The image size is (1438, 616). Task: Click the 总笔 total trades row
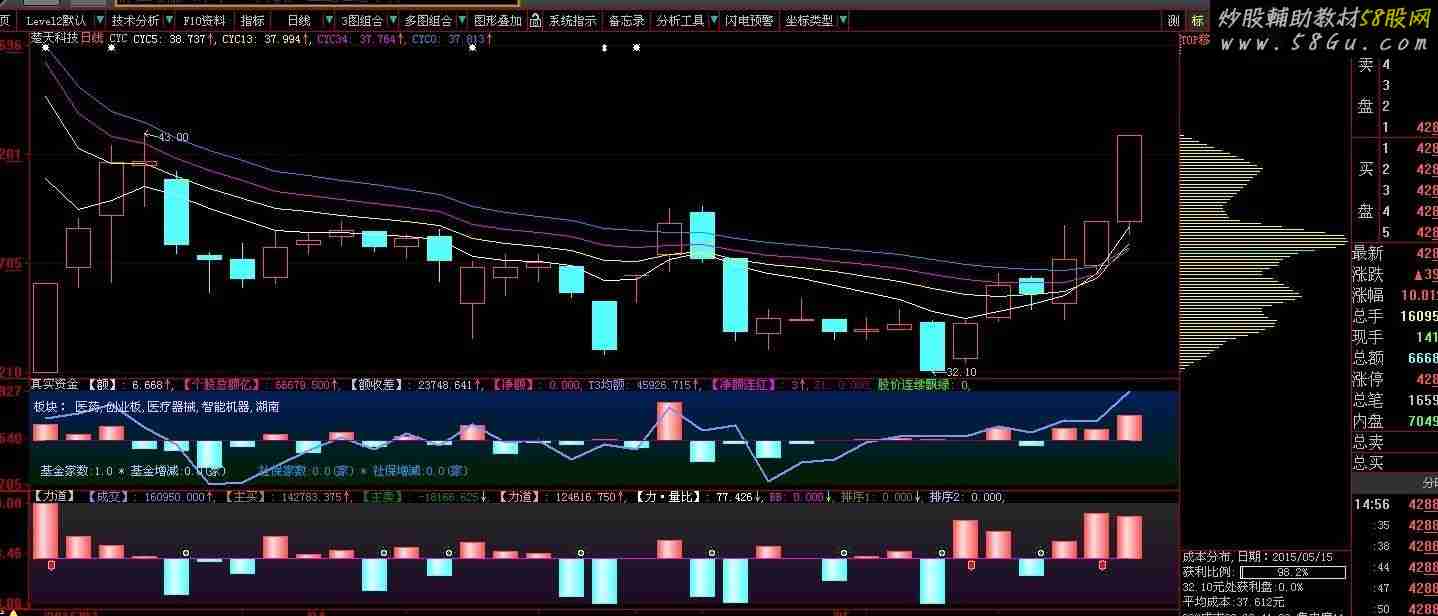(1395, 400)
